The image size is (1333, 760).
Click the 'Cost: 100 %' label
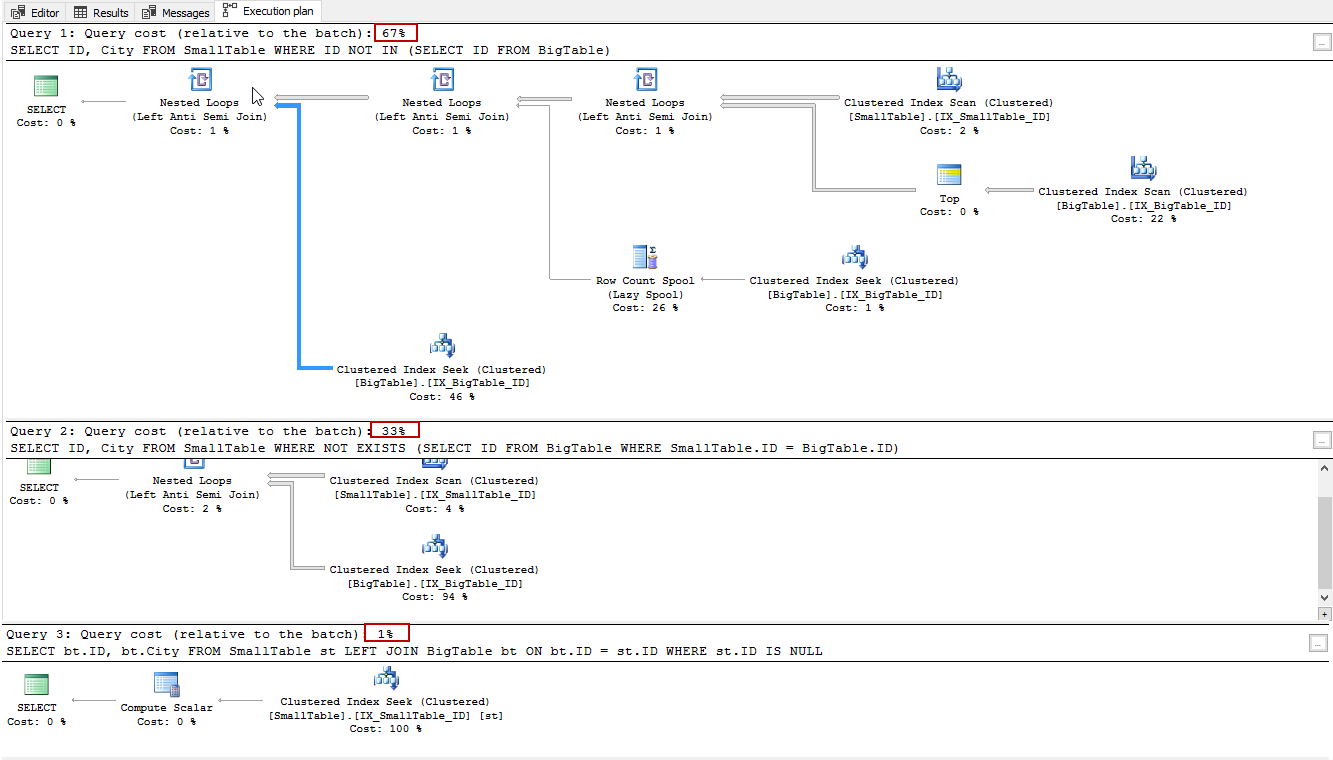[x=386, y=729]
